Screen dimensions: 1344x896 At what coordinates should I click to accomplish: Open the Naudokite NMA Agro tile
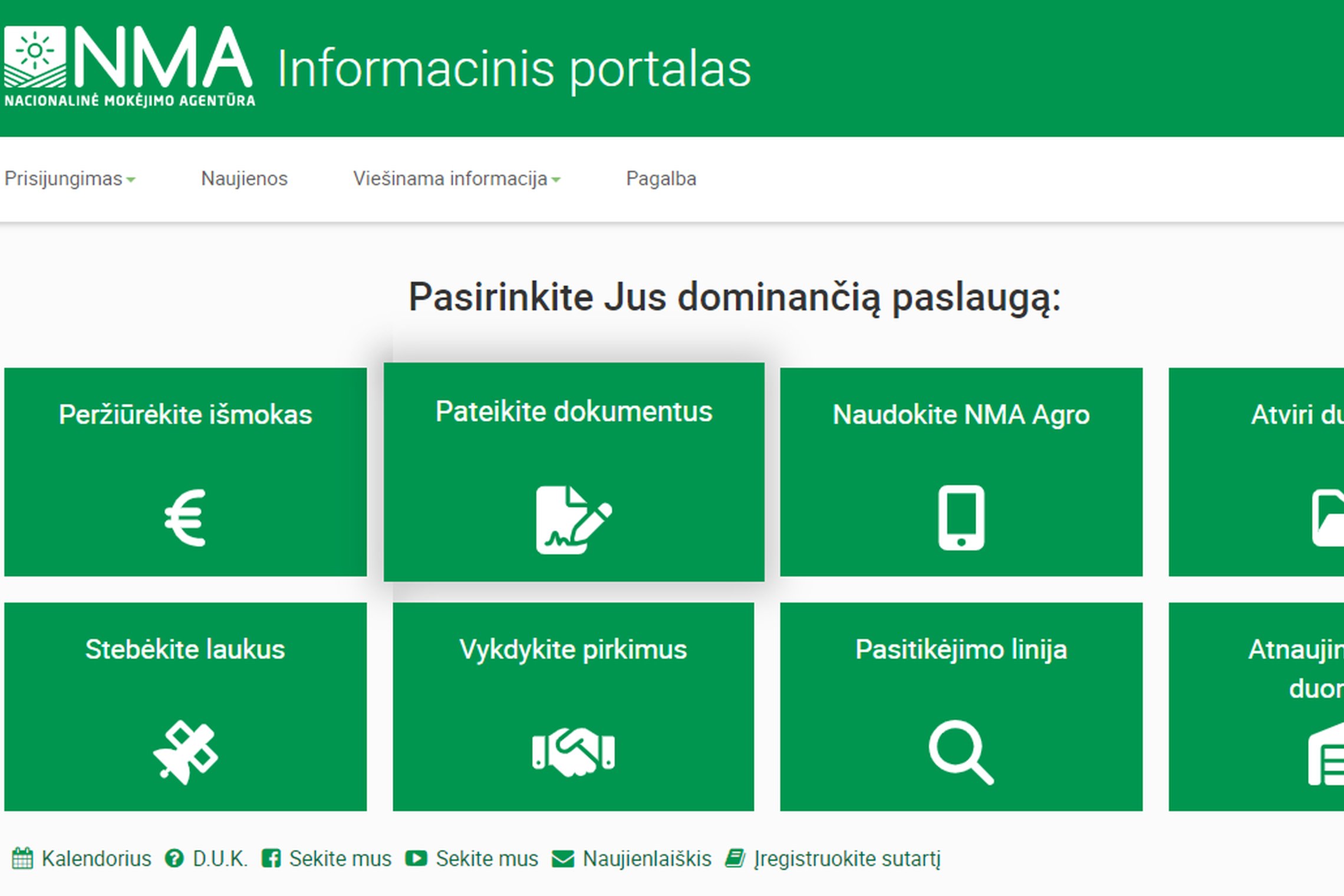click(961, 472)
